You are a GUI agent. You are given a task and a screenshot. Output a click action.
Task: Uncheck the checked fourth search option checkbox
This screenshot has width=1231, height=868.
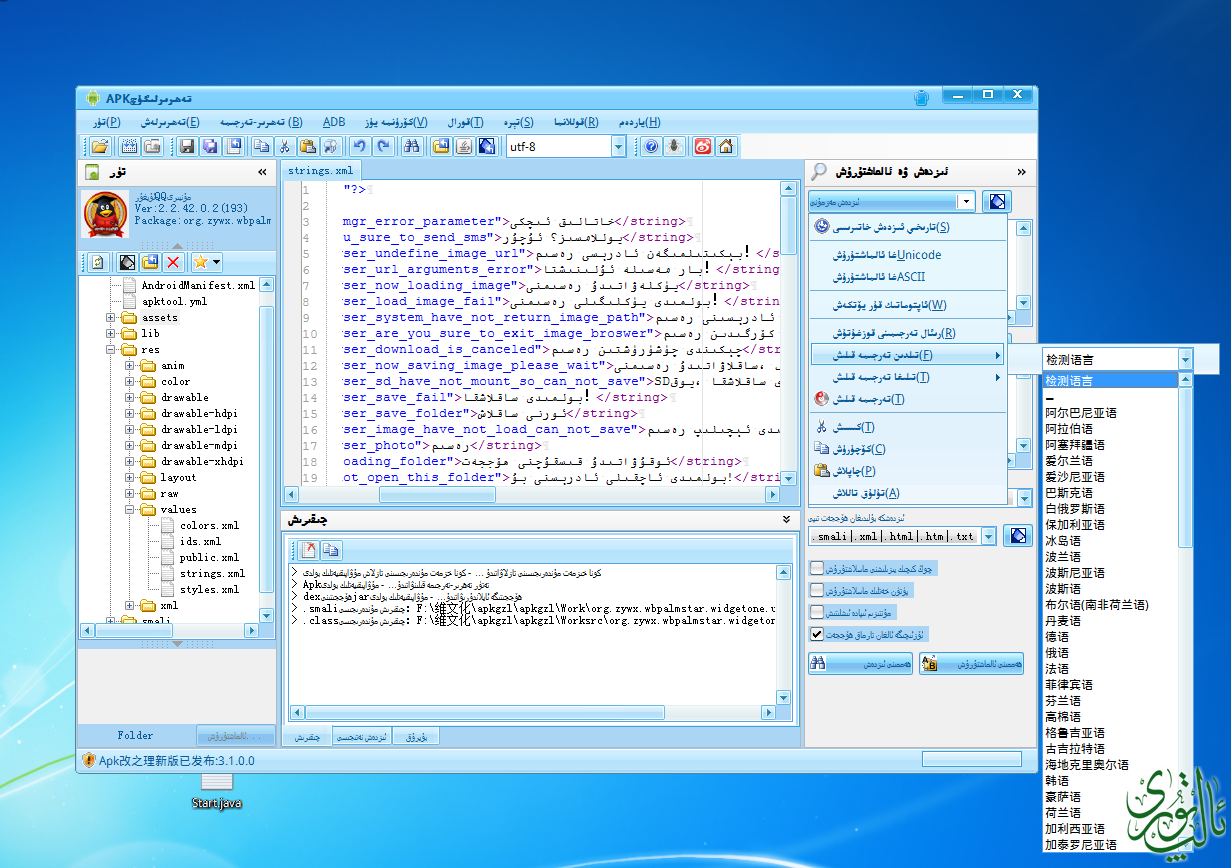(817, 634)
